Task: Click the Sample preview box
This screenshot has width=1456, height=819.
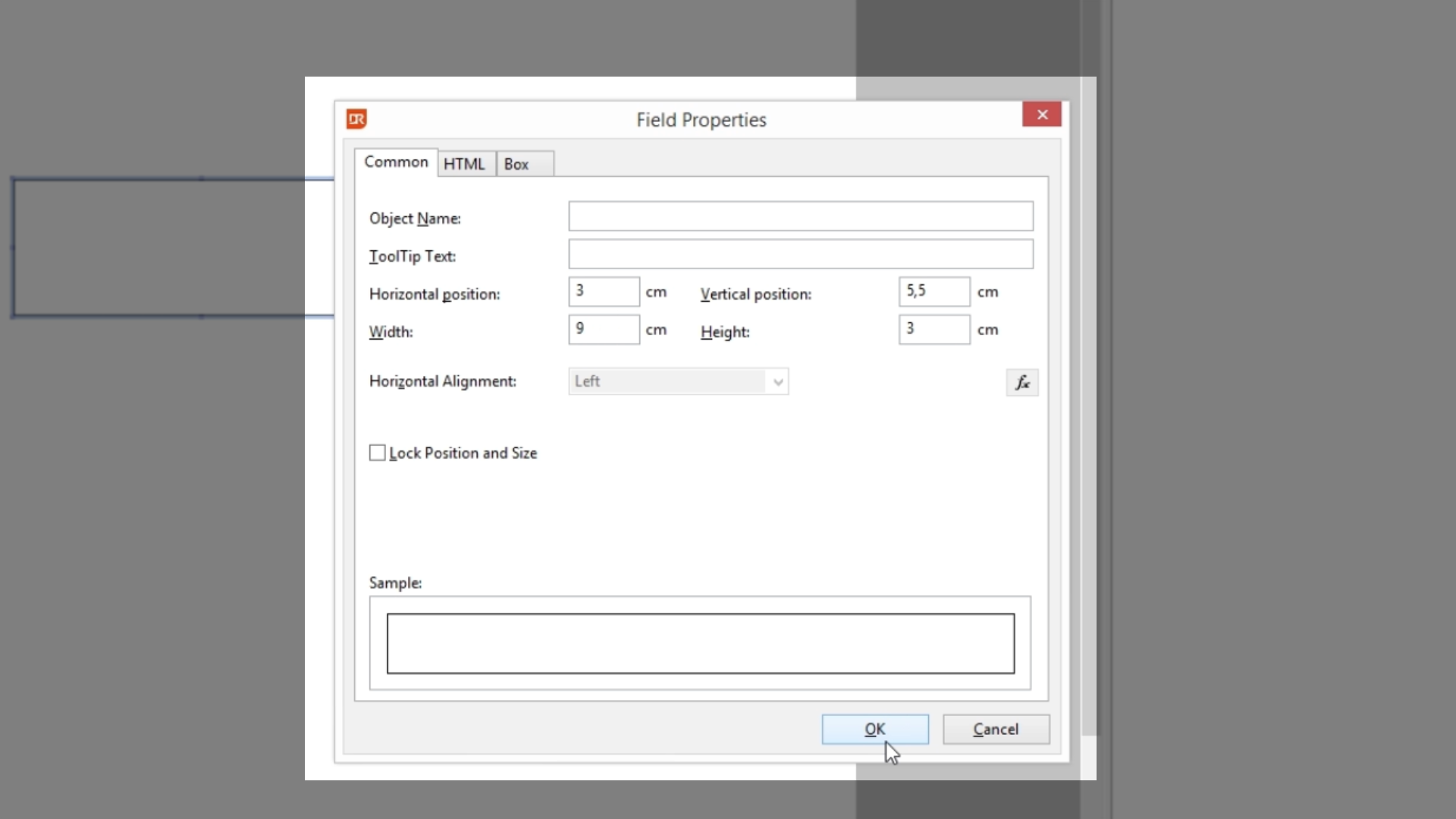Action: click(700, 643)
